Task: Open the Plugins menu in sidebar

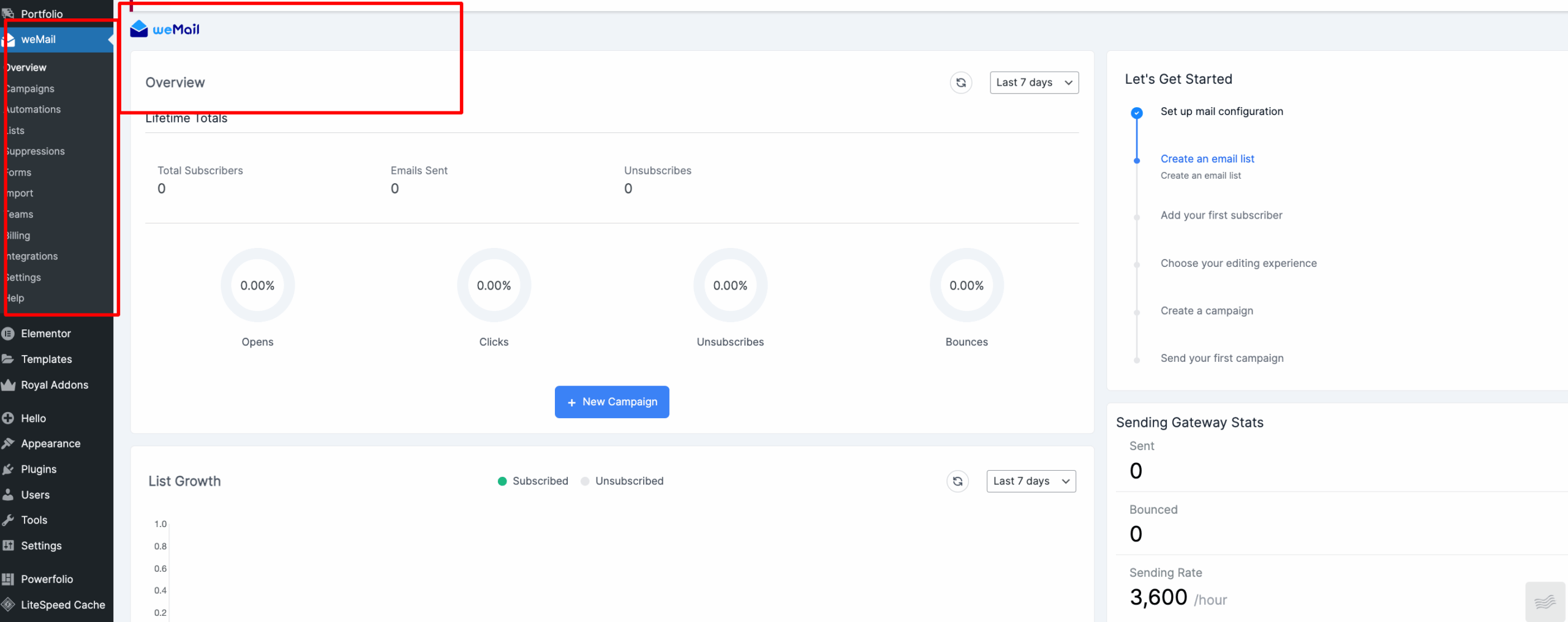Action: (x=39, y=470)
